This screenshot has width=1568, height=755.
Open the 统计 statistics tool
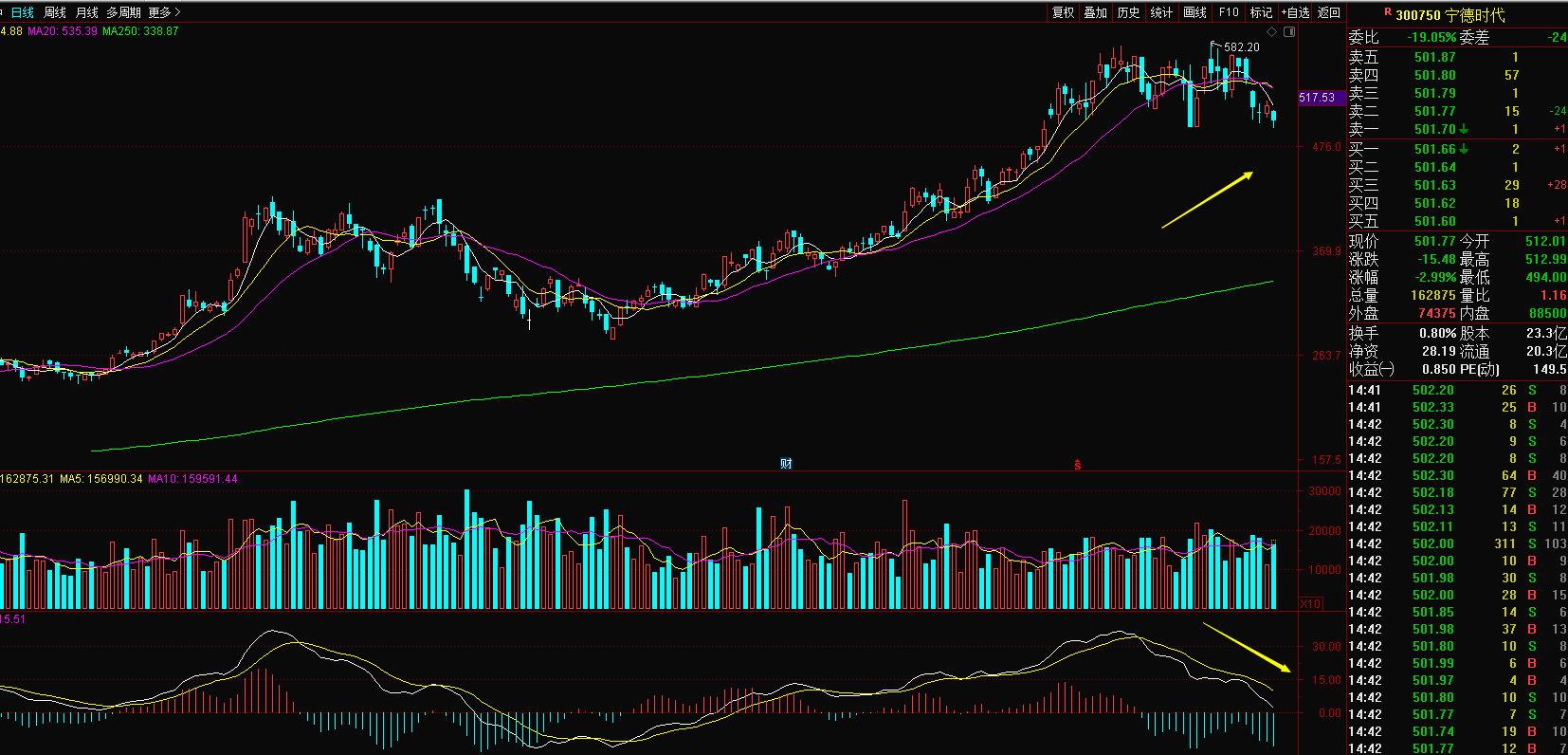tap(1161, 12)
